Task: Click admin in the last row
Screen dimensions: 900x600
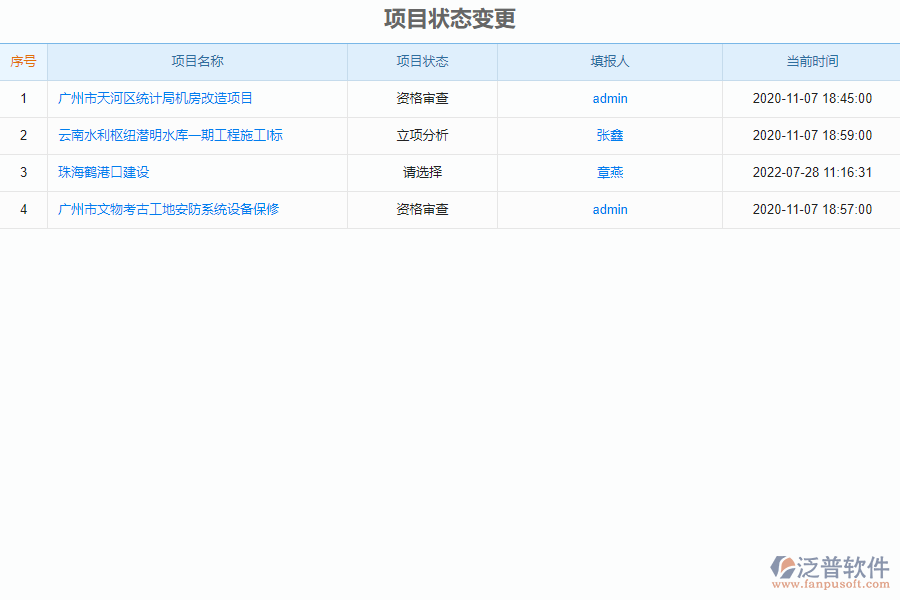Action: [610, 209]
